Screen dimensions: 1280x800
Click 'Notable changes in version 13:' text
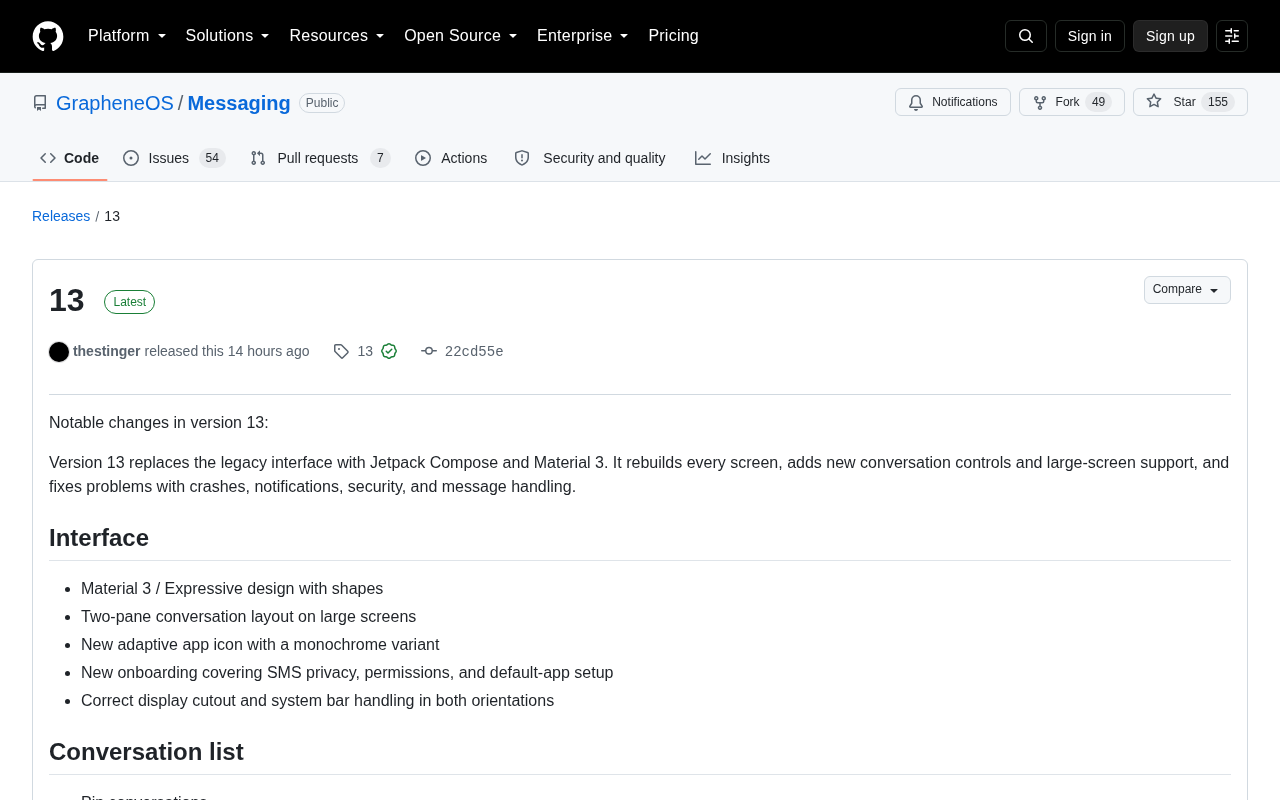coord(159,422)
